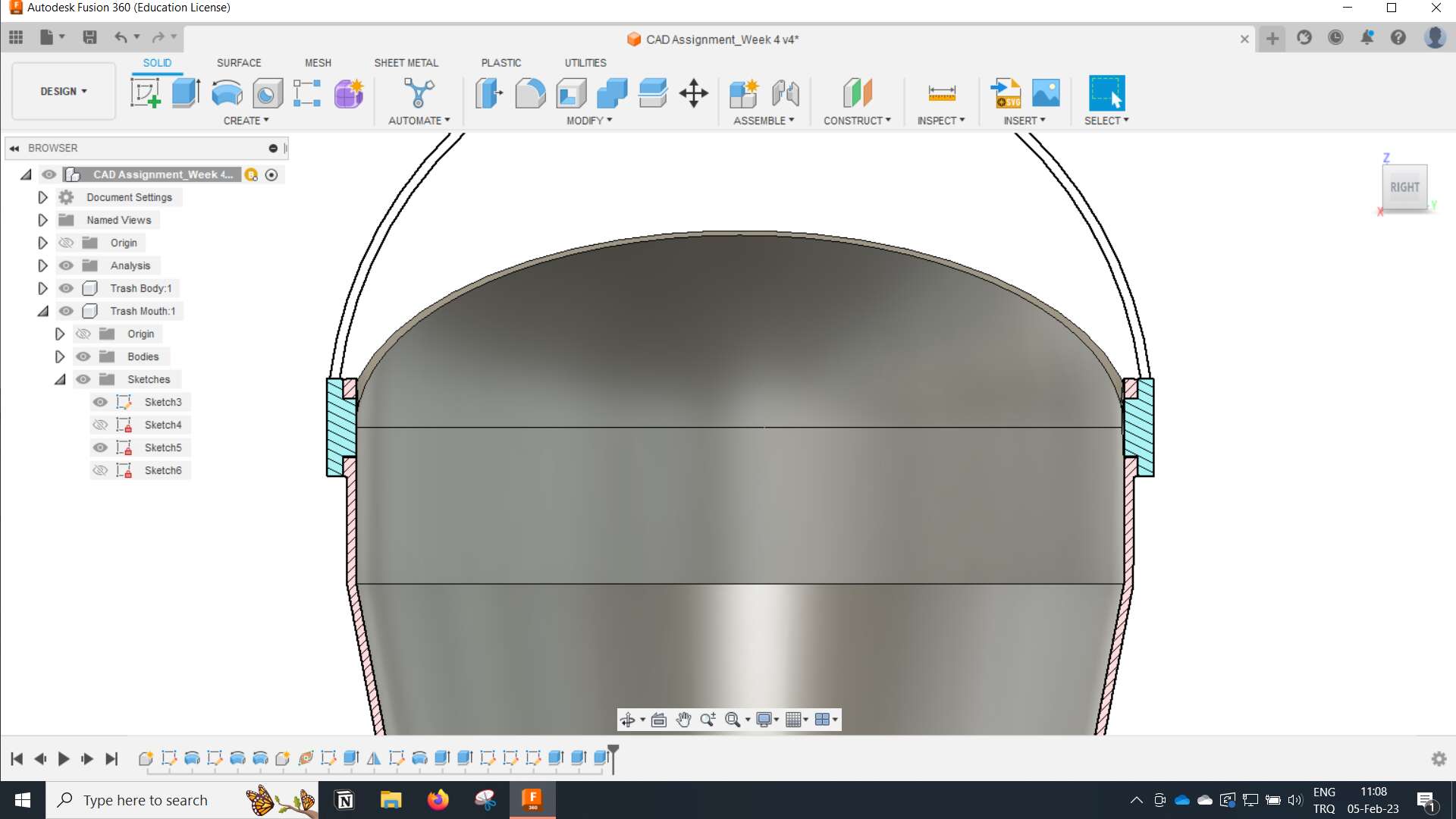Viewport: 1456px width, 819px height.
Task: Show the hidden Sketch4
Action: click(x=100, y=425)
